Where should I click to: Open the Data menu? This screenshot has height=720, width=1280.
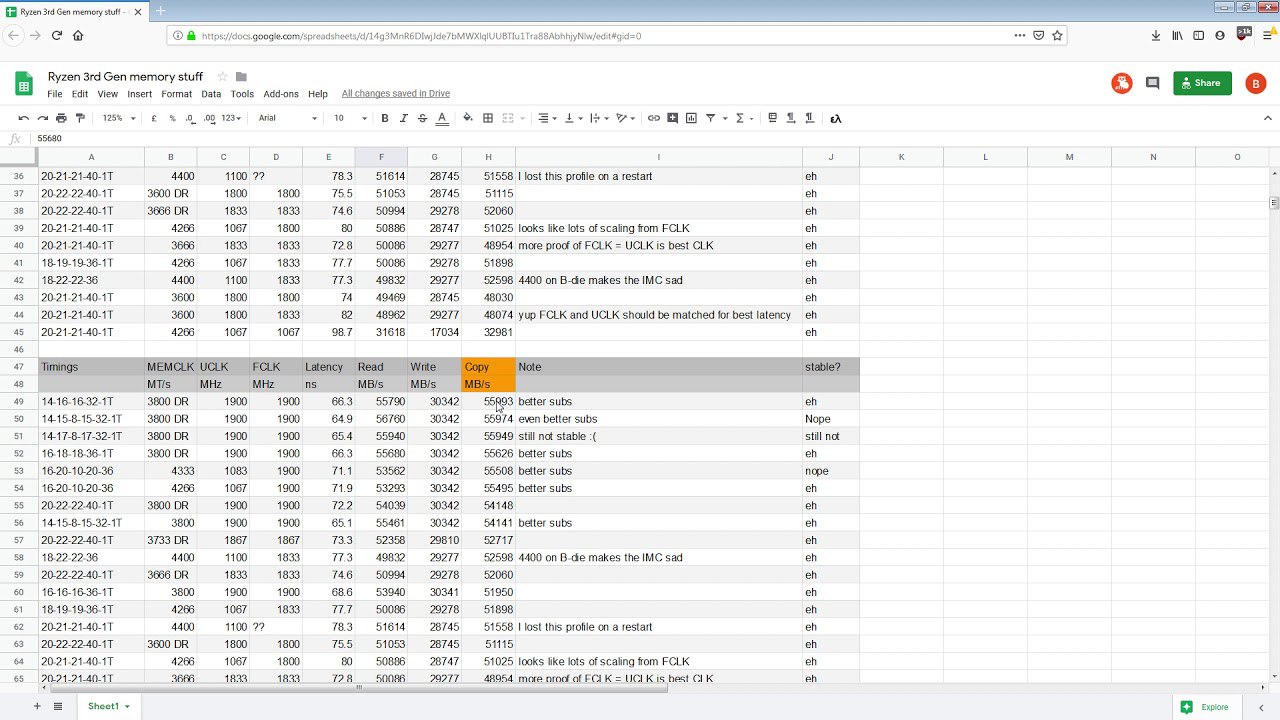[x=211, y=94]
